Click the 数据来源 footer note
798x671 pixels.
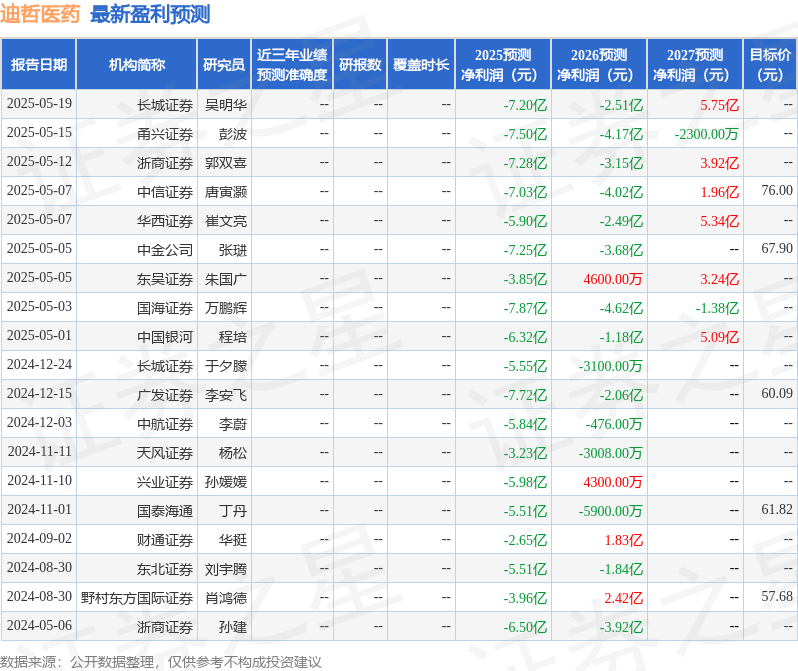pos(161,662)
